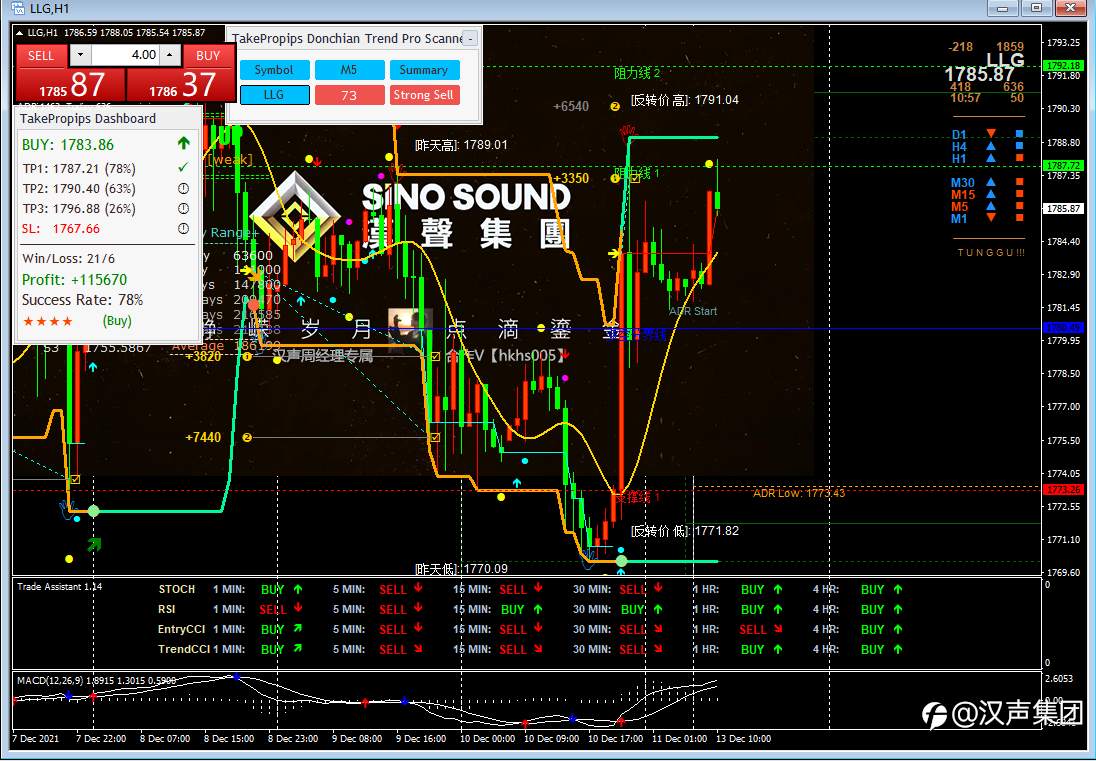Minimize the Donchian Trend Pro Scanner panel
Image resolution: width=1096 pixels, height=761 pixels.
coord(471,38)
